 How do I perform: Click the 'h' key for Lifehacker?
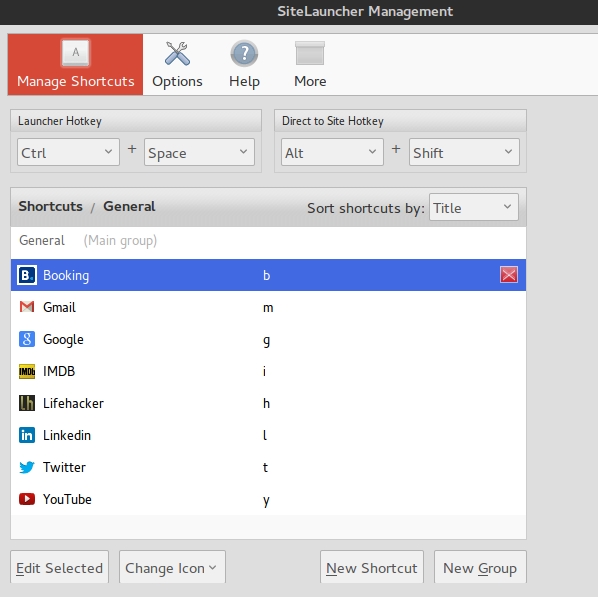coord(266,403)
